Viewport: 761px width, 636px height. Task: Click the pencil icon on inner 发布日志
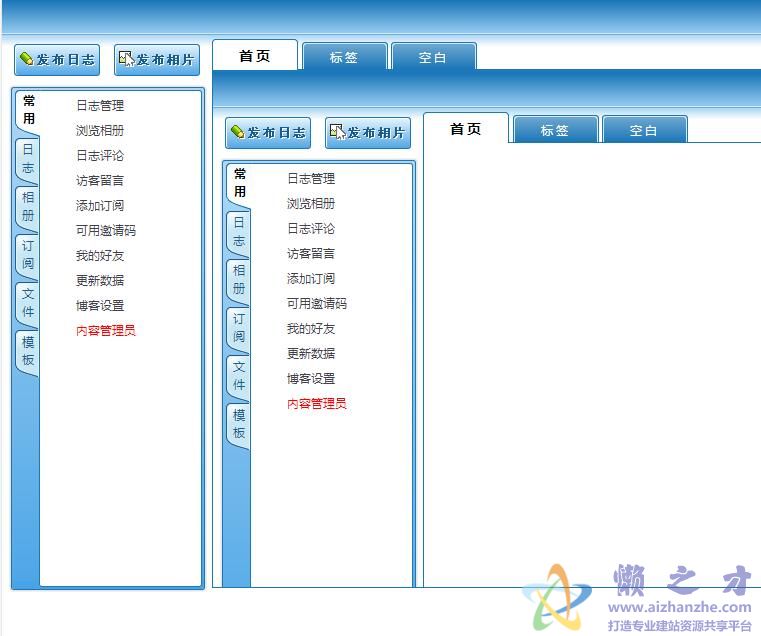237,132
